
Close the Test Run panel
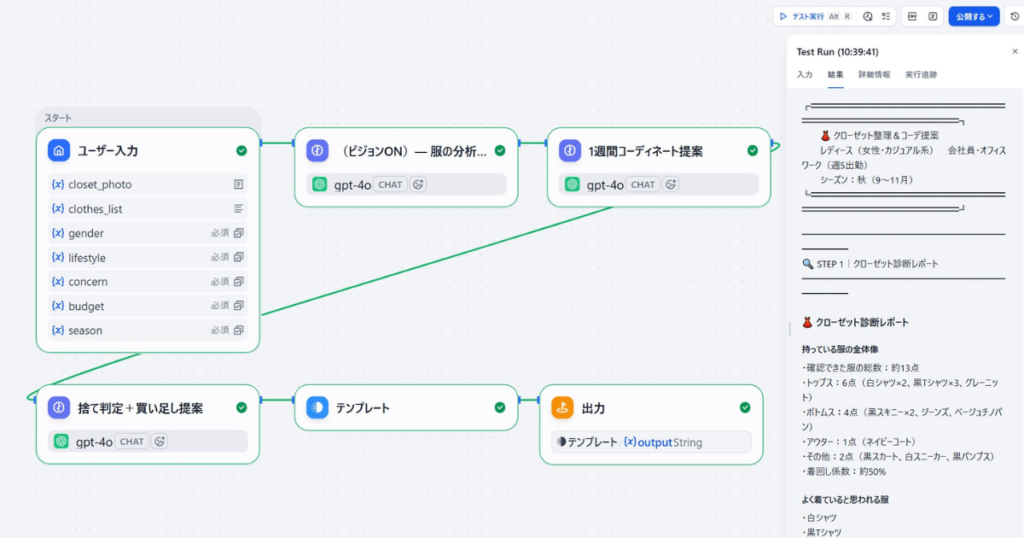click(1015, 52)
